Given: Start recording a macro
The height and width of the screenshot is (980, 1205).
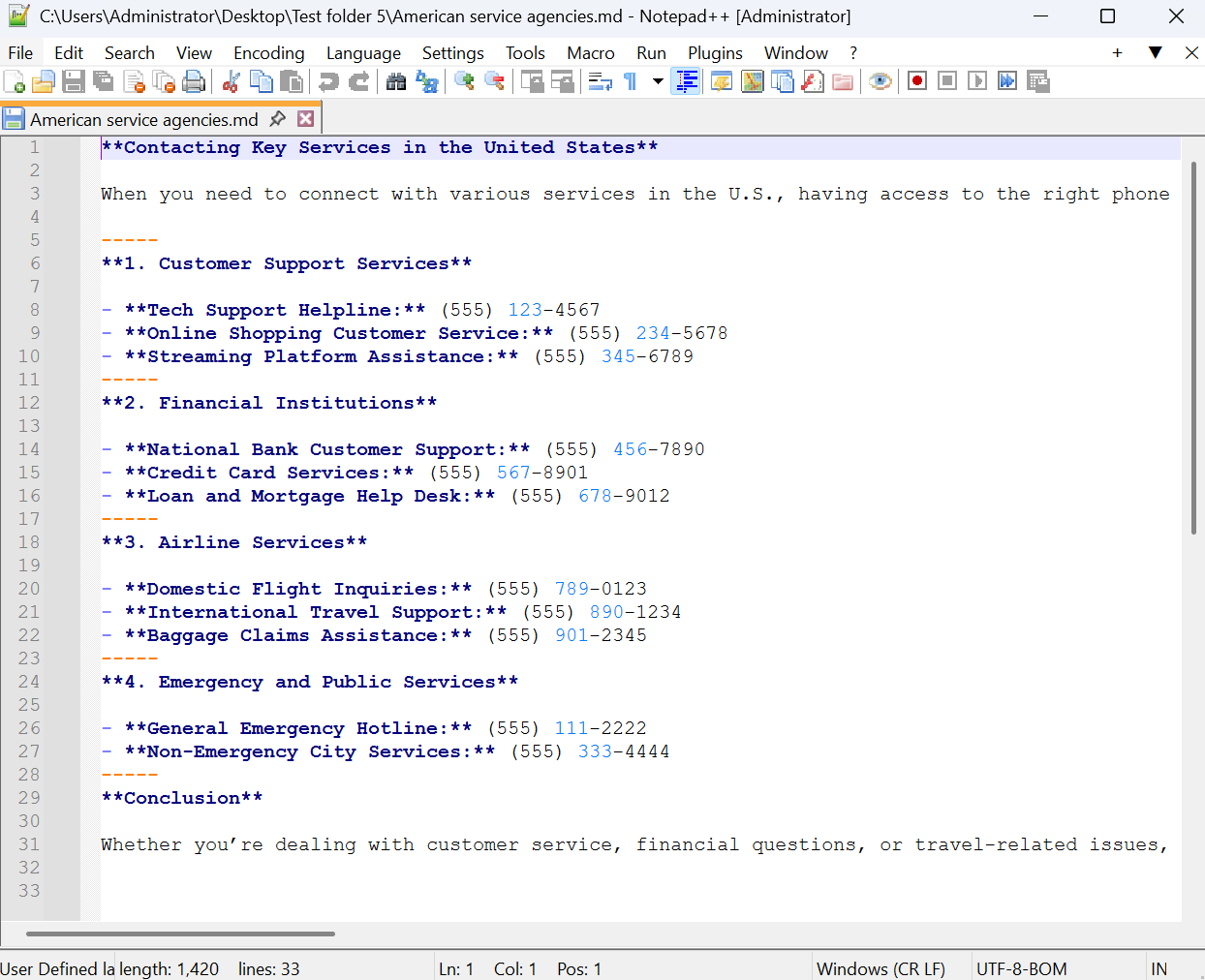Looking at the screenshot, I should coord(916,81).
